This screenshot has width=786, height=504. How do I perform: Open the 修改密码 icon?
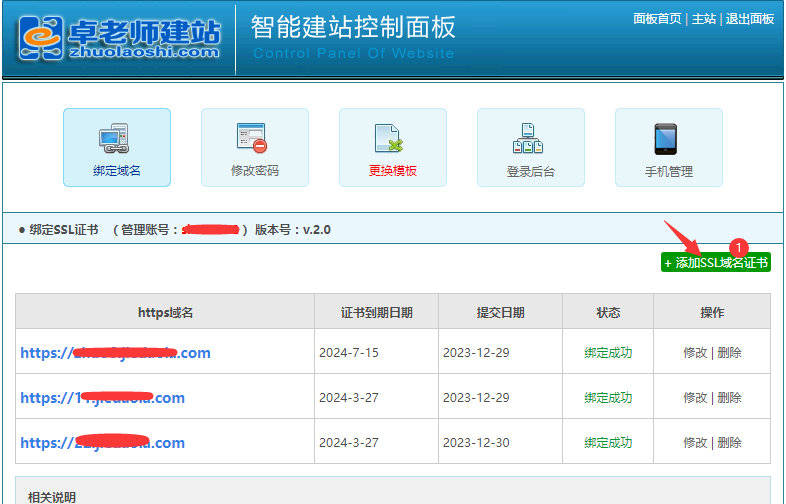tap(255, 138)
